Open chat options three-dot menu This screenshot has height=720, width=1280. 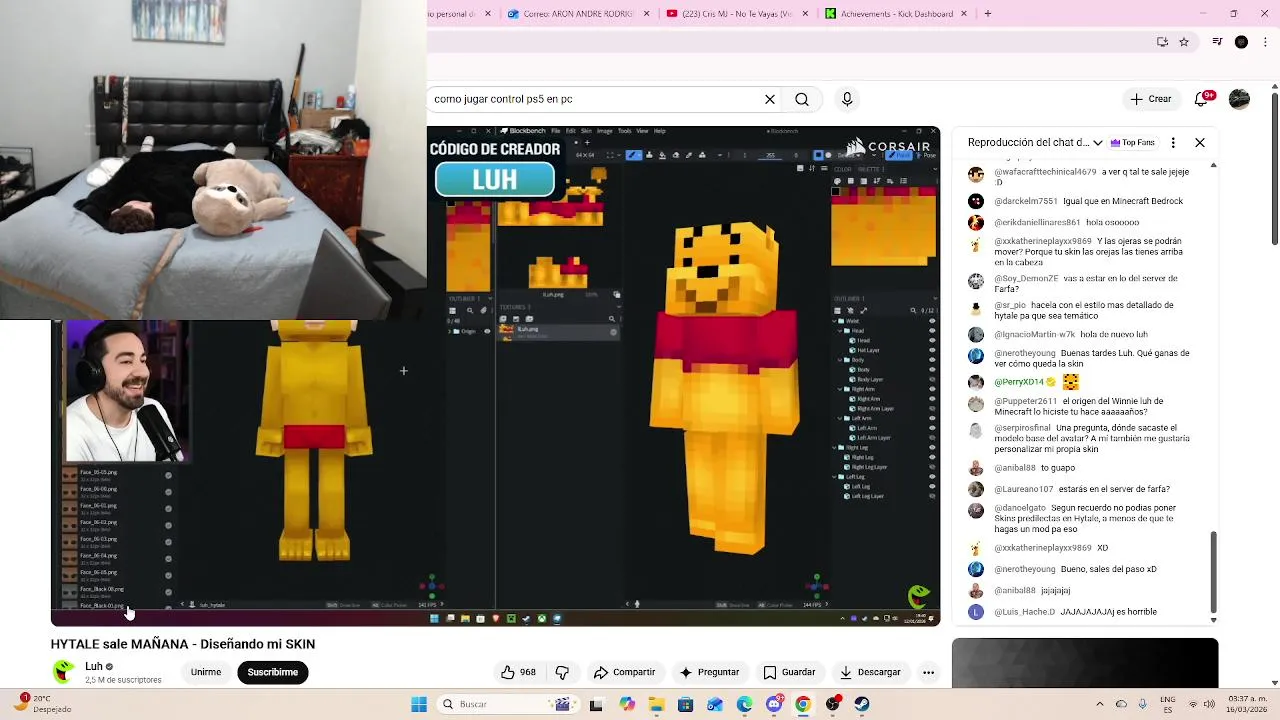[1173, 143]
